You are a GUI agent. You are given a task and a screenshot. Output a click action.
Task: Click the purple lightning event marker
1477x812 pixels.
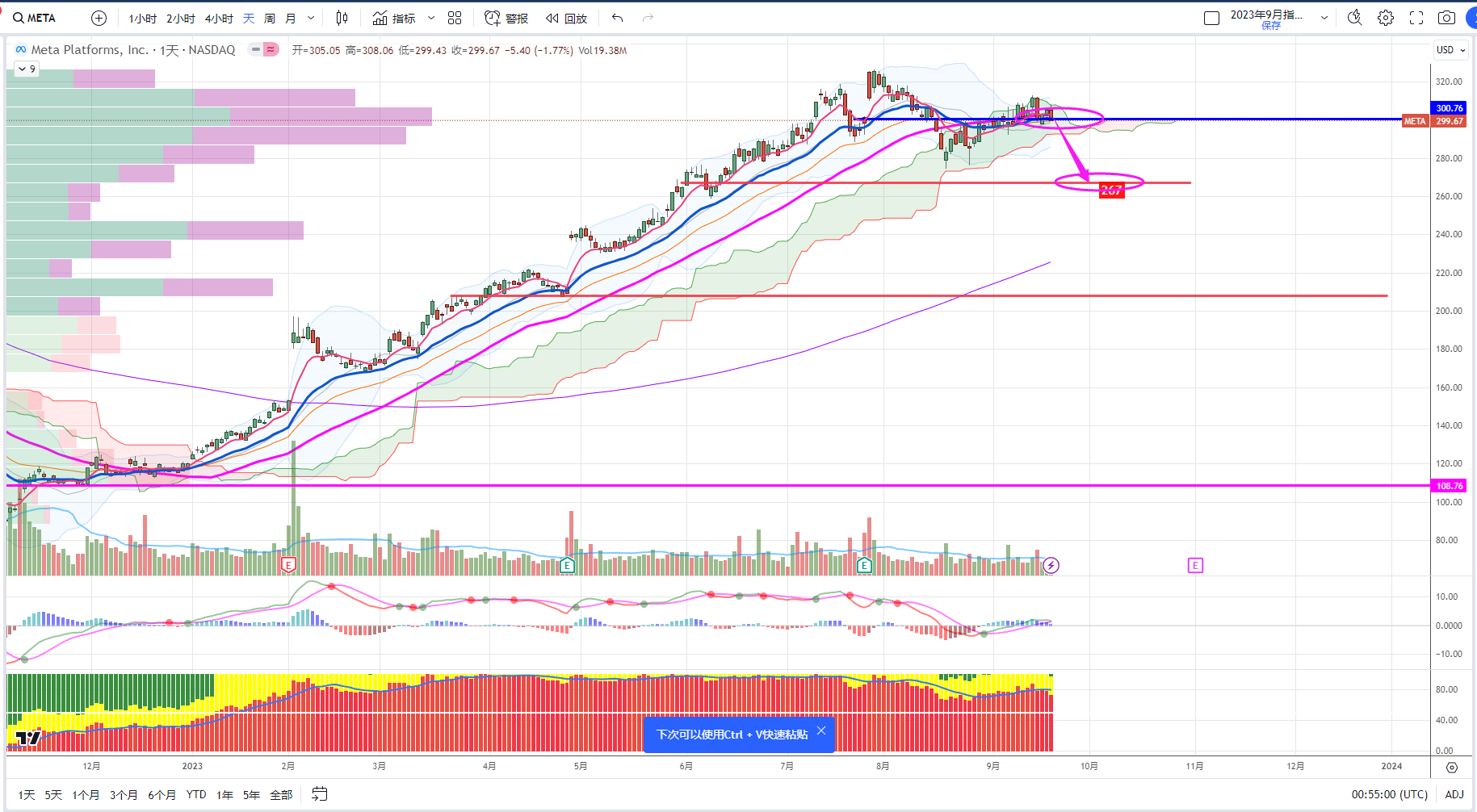(x=1051, y=565)
